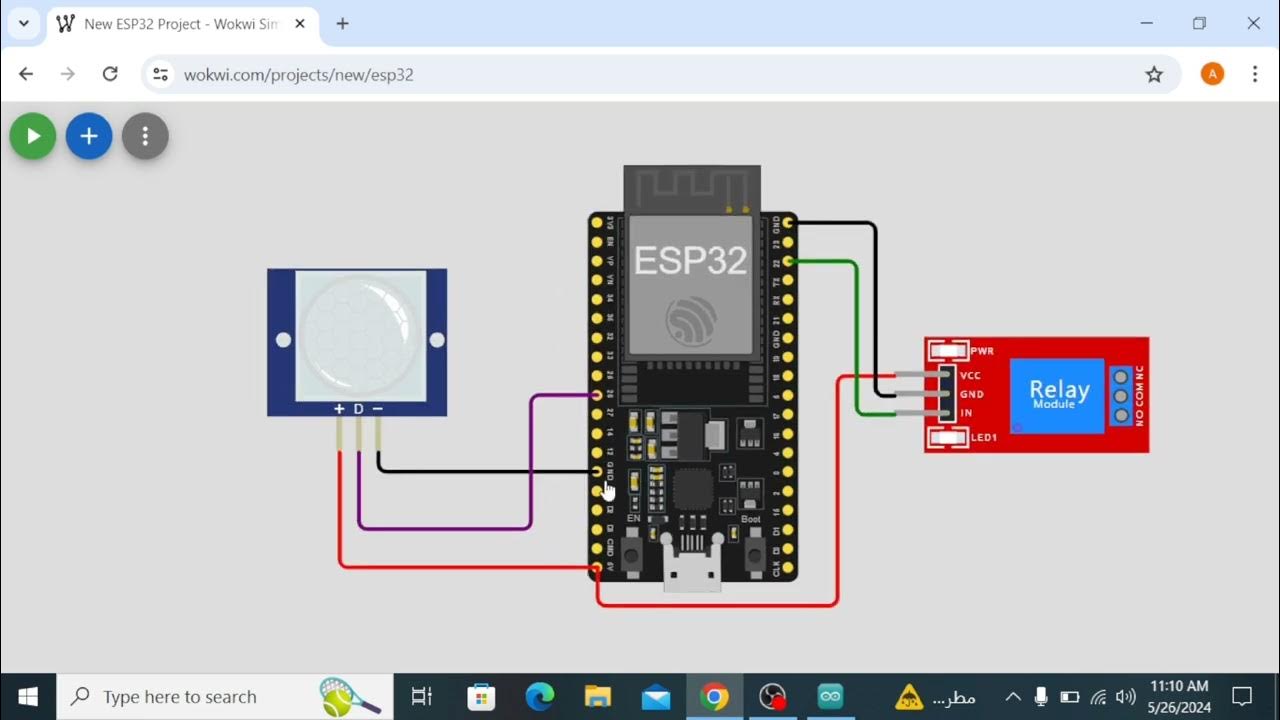The width and height of the screenshot is (1280, 720).
Task: Open Microsoft Edge from the taskbar
Action: click(x=540, y=697)
